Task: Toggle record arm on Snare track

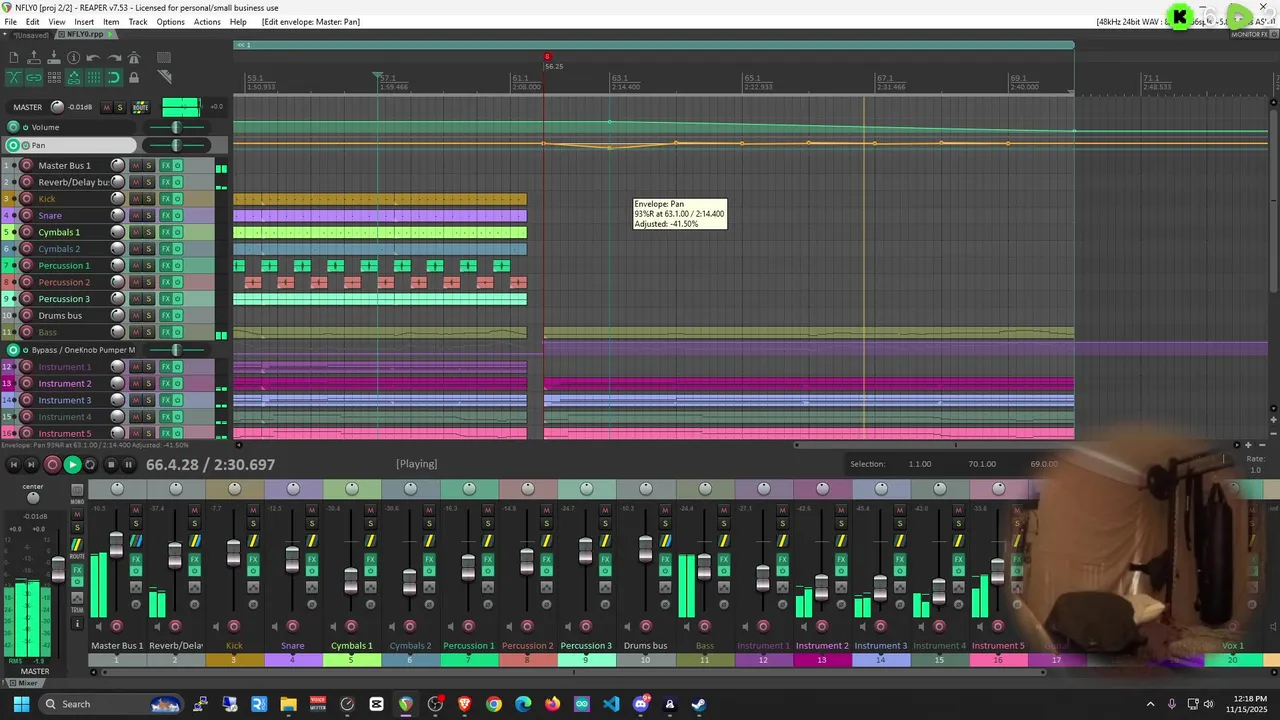Action: click(27, 215)
